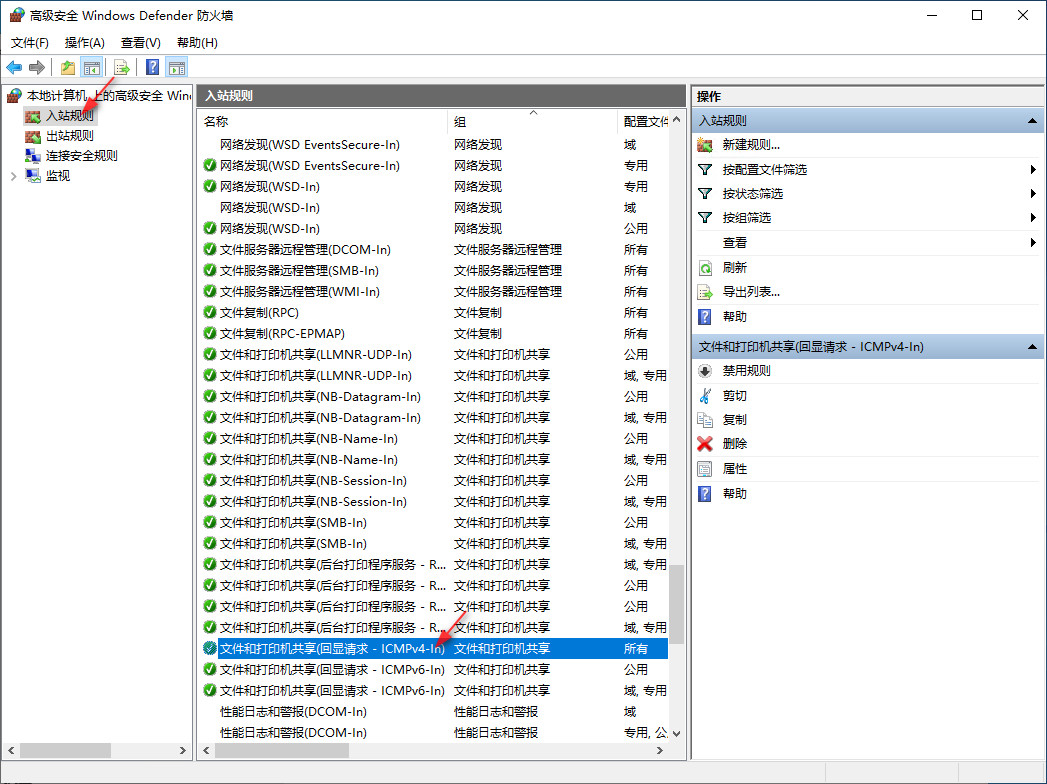Click green check icon of 文件复制(RPC) rule
Image resolution: width=1047 pixels, height=784 pixels.
[x=210, y=312]
